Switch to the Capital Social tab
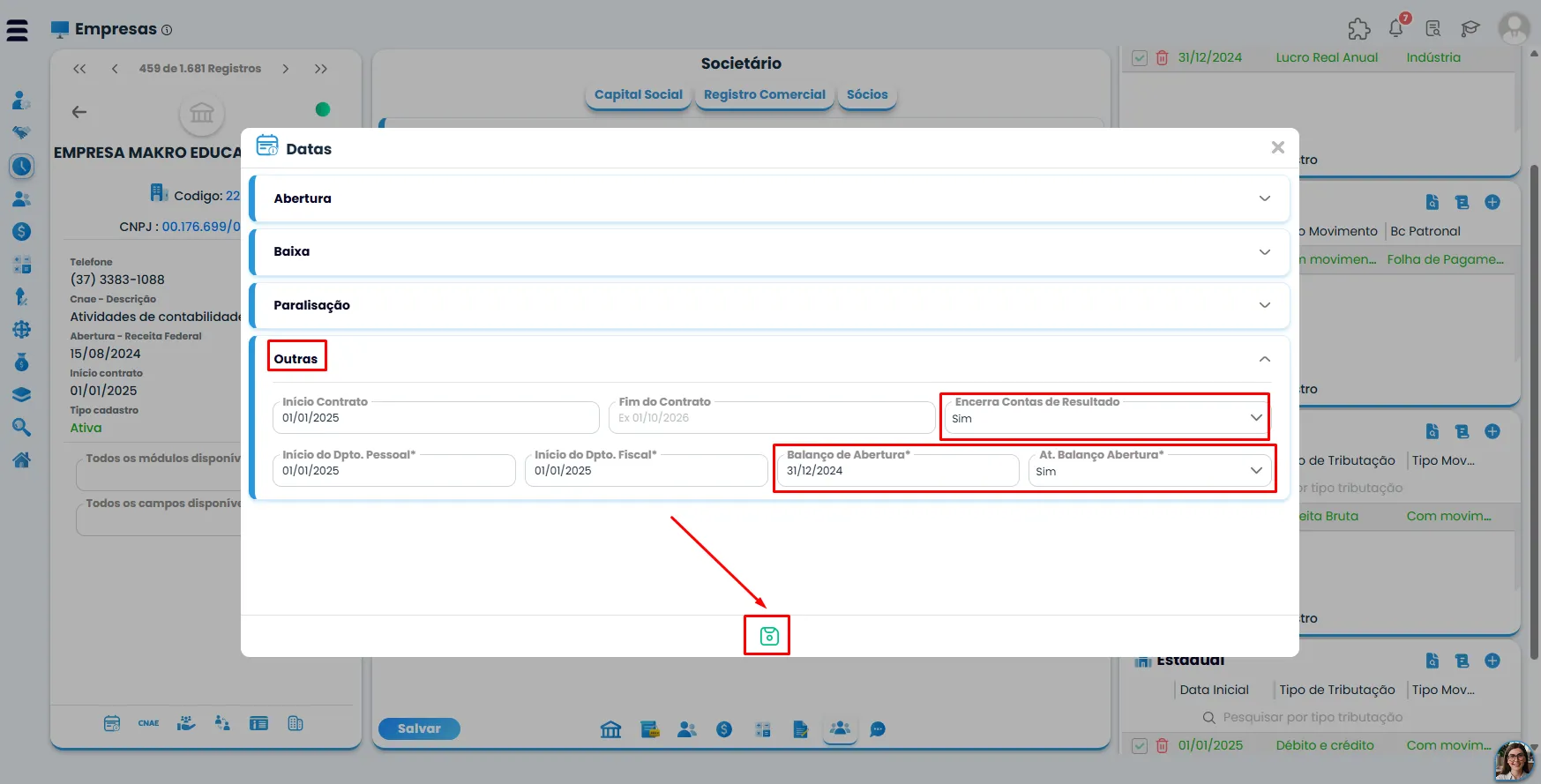Image resolution: width=1541 pixels, height=784 pixels. (639, 94)
